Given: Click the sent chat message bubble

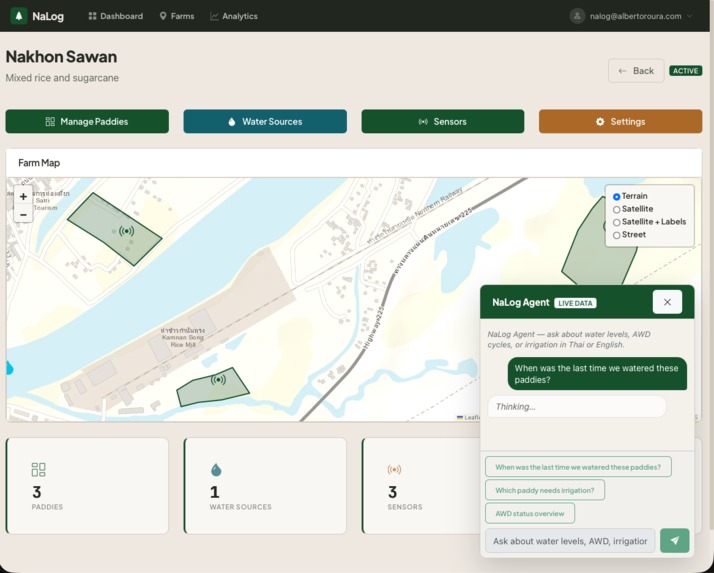Looking at the screenshot, I should 597,373.
